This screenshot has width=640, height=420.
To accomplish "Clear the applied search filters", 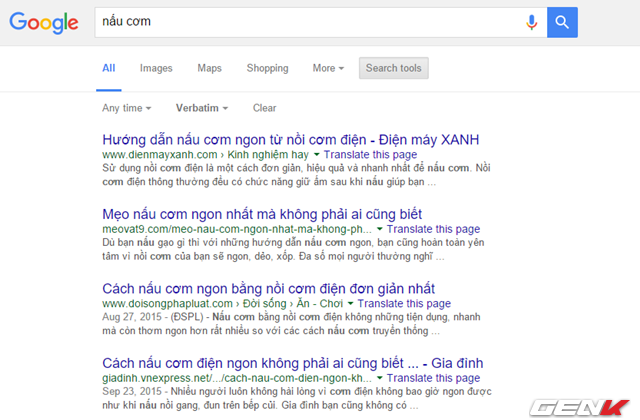I will tap(265, 108).
